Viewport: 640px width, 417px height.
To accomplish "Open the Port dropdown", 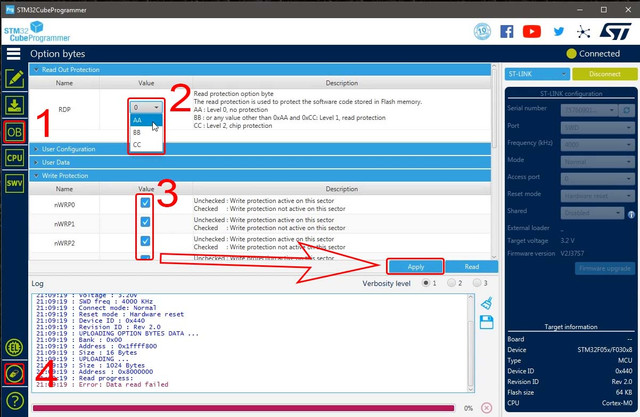I will coord(598,128).
